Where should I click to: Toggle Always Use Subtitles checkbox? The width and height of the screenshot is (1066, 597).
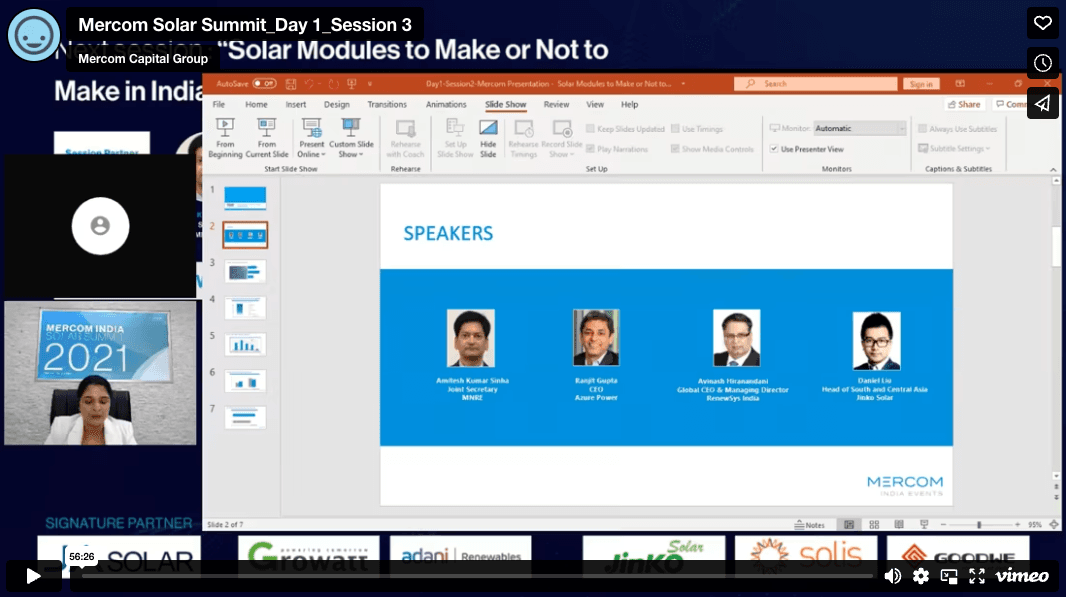[x=921, y=129]
